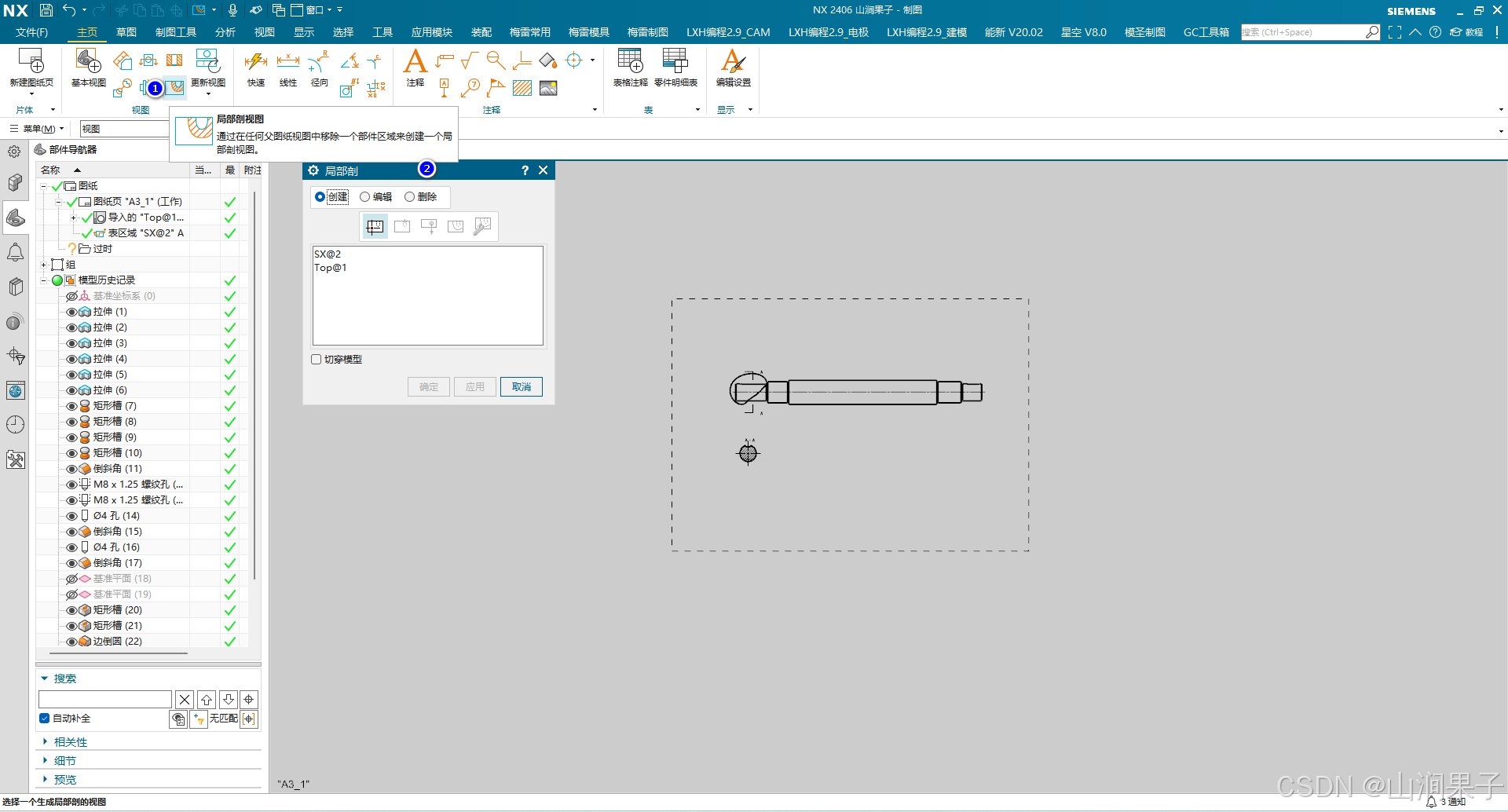This screenshot has height=812, width=1508.
Task: Select SX@2 in the view list
Action: point(328,254)
